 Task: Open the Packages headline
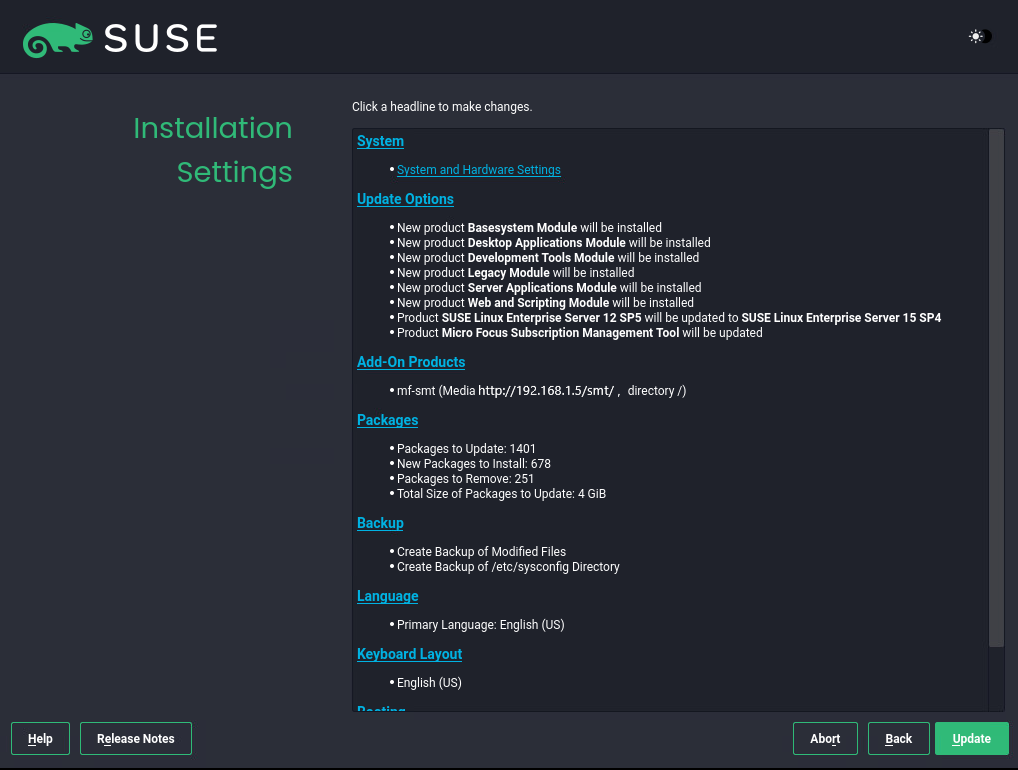(388, 420)
